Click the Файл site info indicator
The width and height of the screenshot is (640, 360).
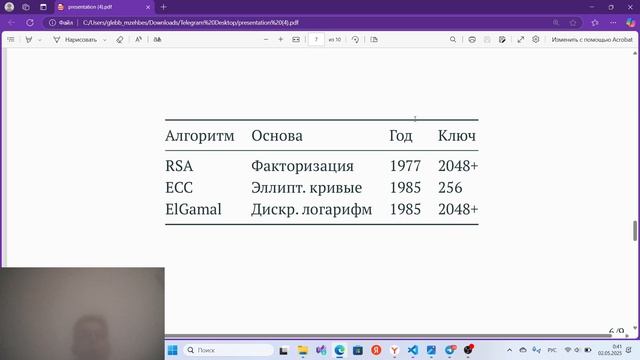61,22
